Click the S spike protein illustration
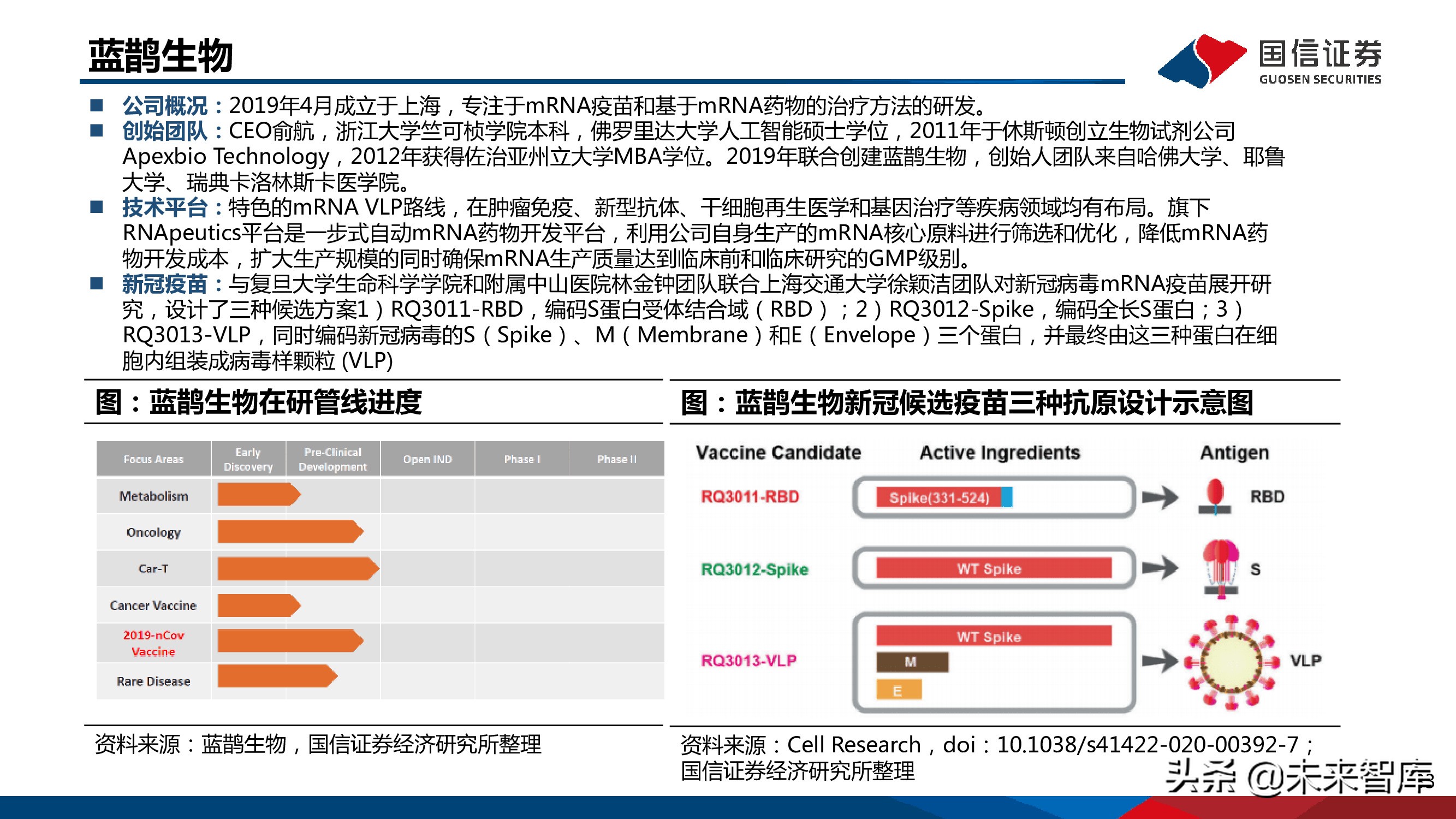The width and height of the screenshot is (1456, 819). [1221, 569]
